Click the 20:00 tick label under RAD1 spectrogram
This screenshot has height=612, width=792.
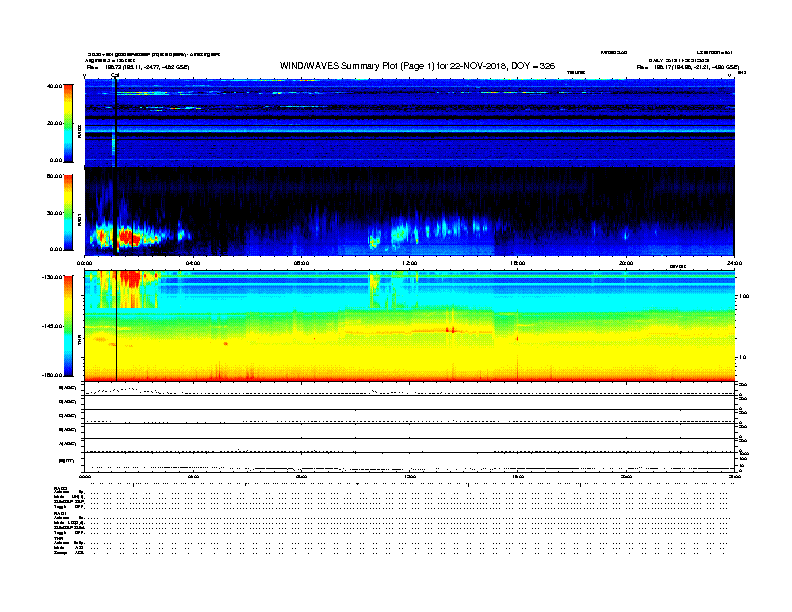[626, 263]
